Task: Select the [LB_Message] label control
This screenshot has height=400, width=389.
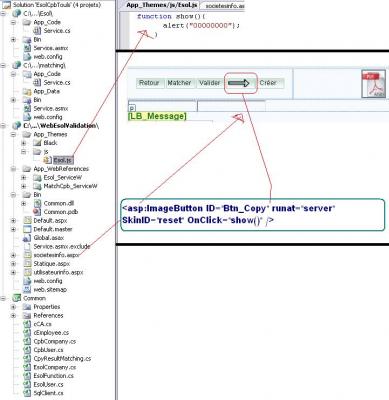Action: (x=157, y=116)
